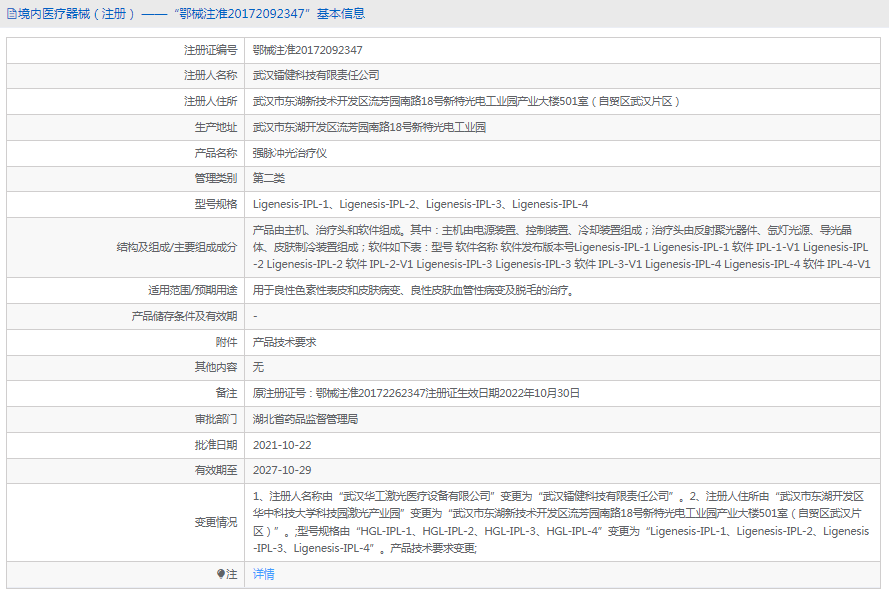
Task: Open the 详情 link in the bottom row
Action: coord(262,573)
